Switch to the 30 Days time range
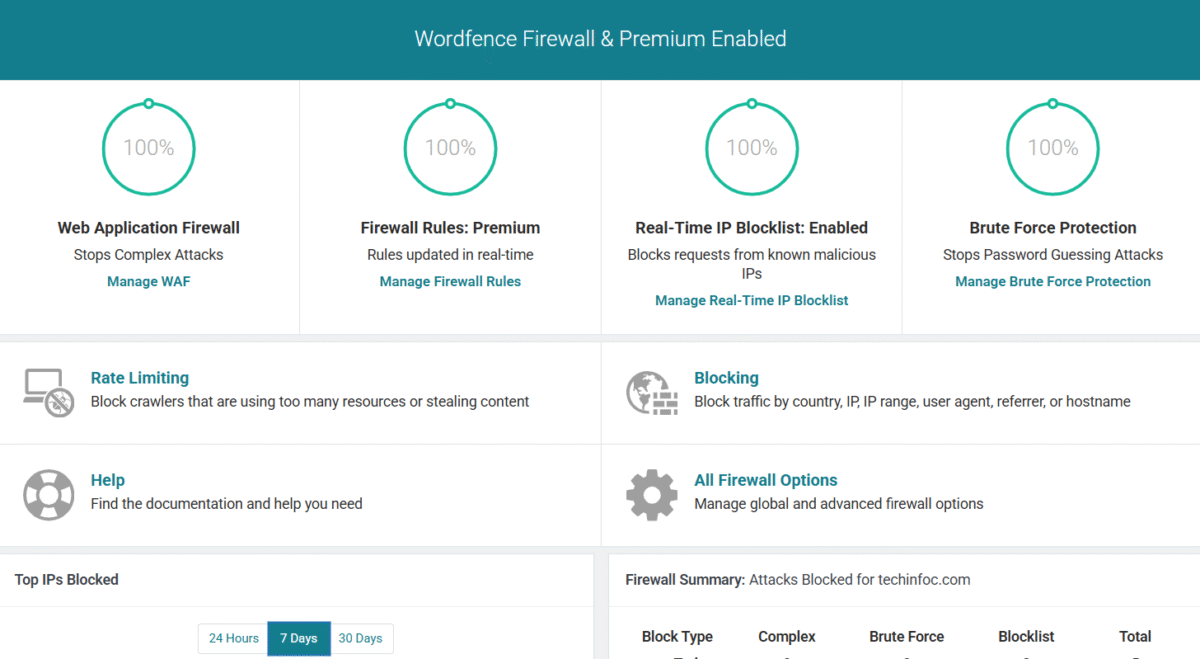1200x659 pixels. [360, 638]
